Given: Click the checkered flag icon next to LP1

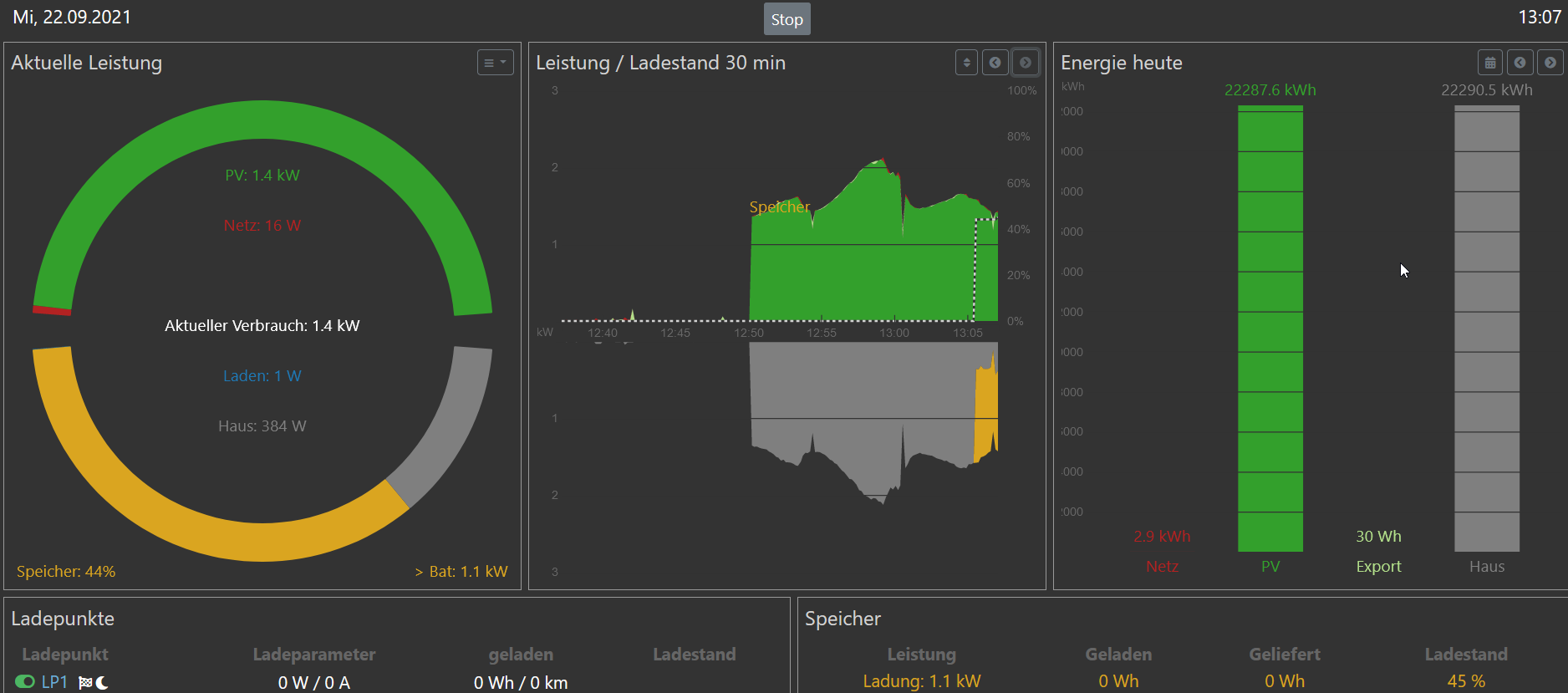Looking at the screenshot, I should [x=85, y=683].
